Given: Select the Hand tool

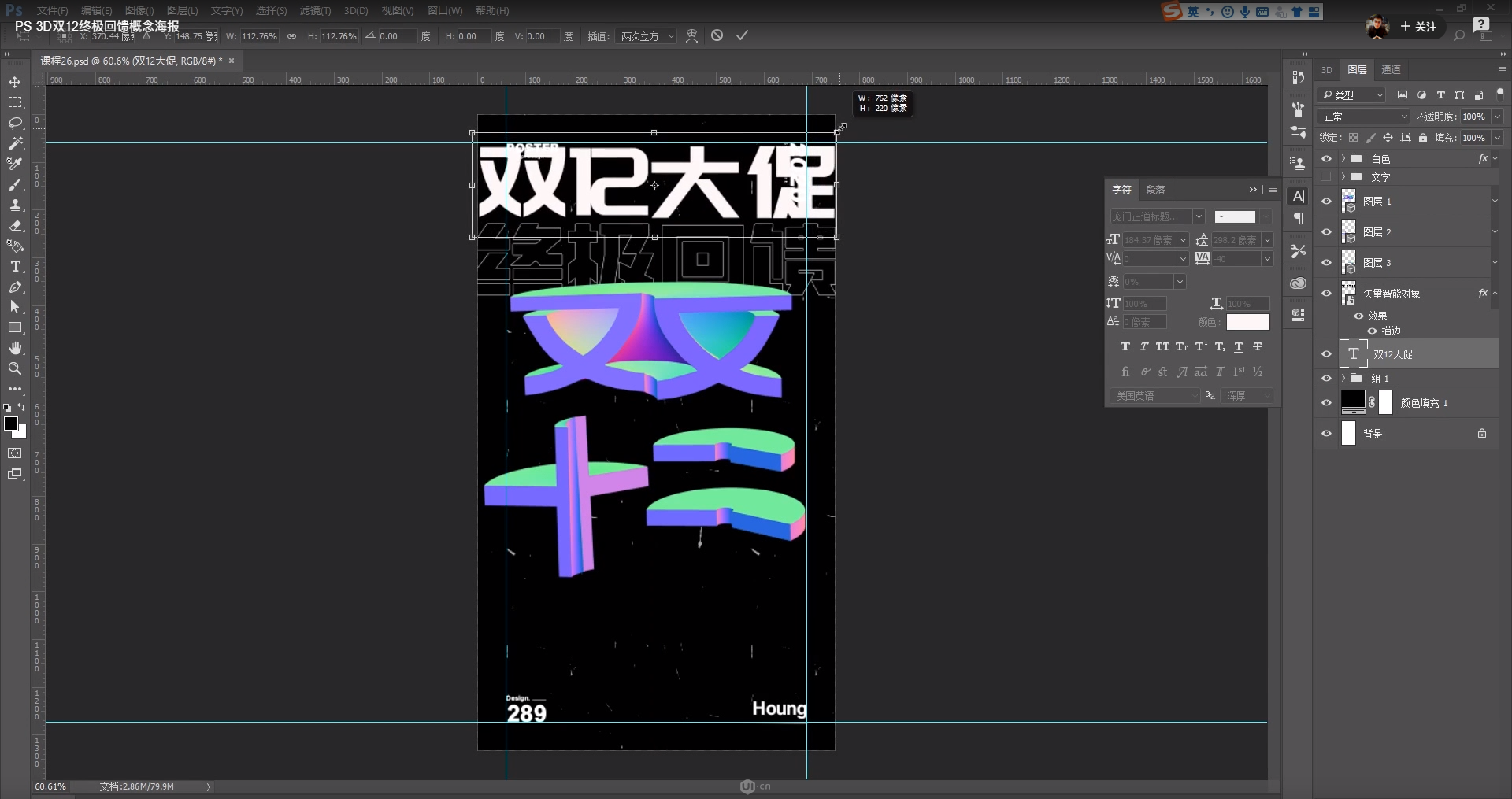Looking at the screenshot, I should (x=15, y=348).
